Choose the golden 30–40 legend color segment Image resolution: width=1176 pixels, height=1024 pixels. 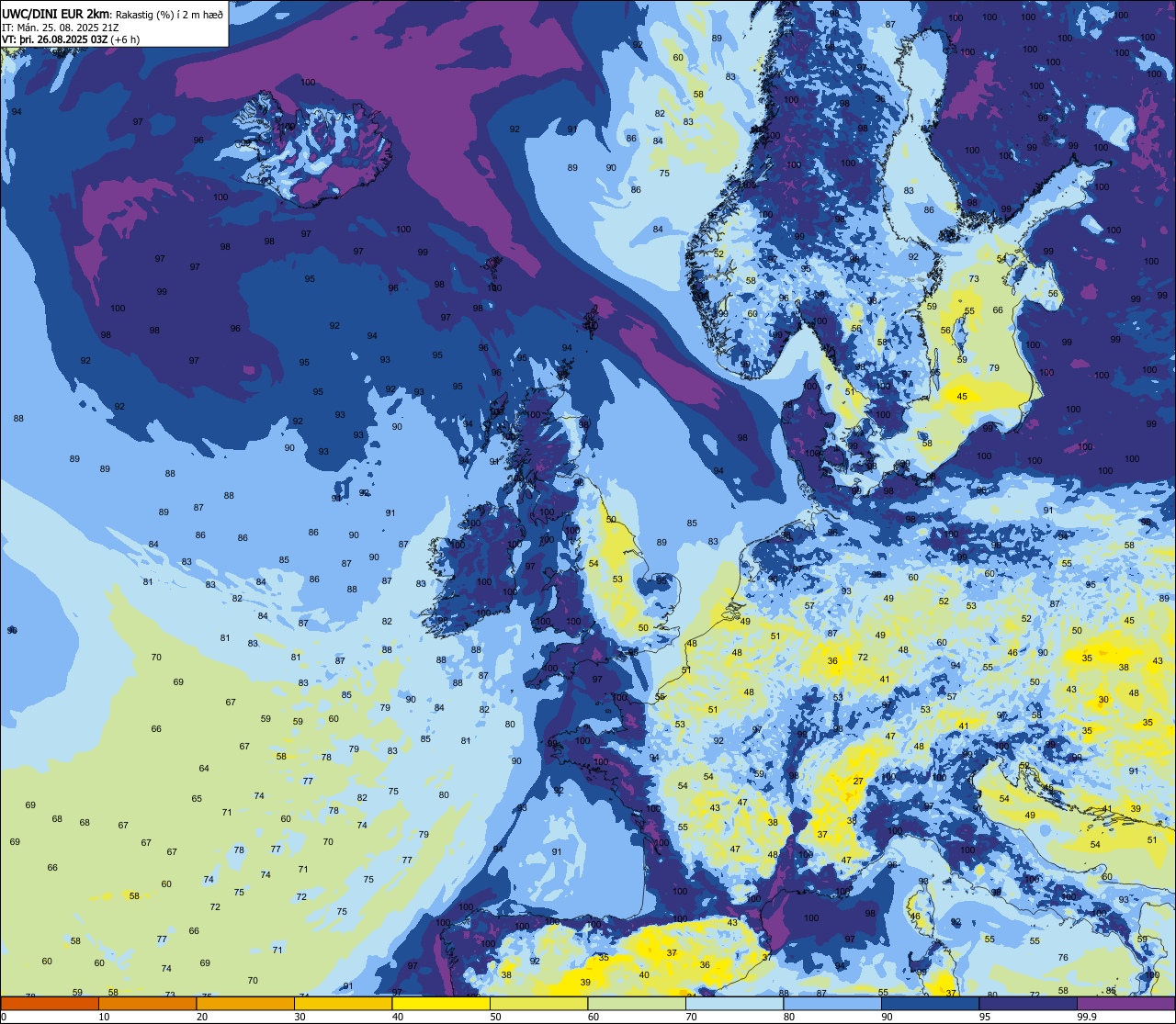pos(343,1003)
